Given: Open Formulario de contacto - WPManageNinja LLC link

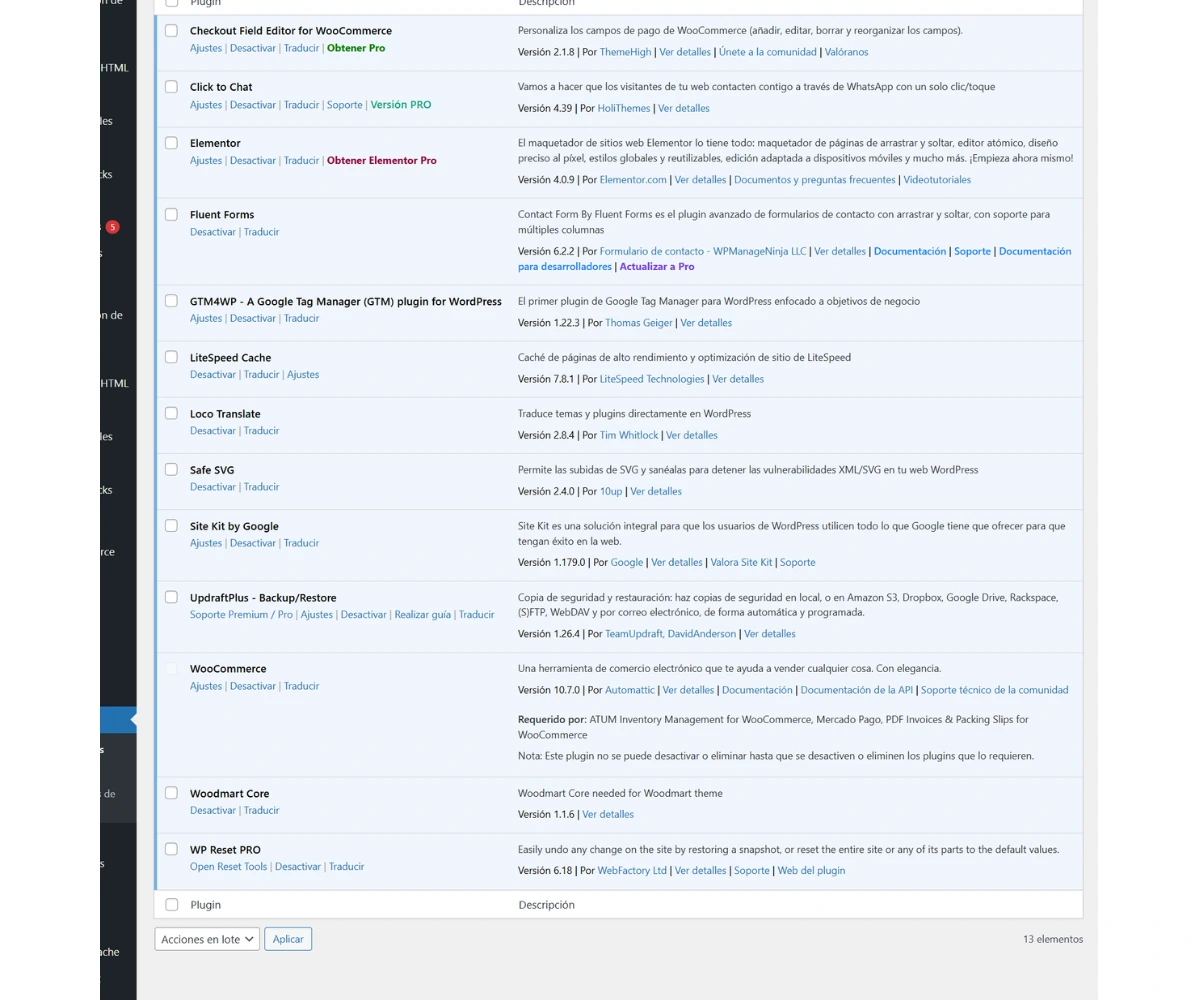Looking at the screenshot, I should click(703, 252).
